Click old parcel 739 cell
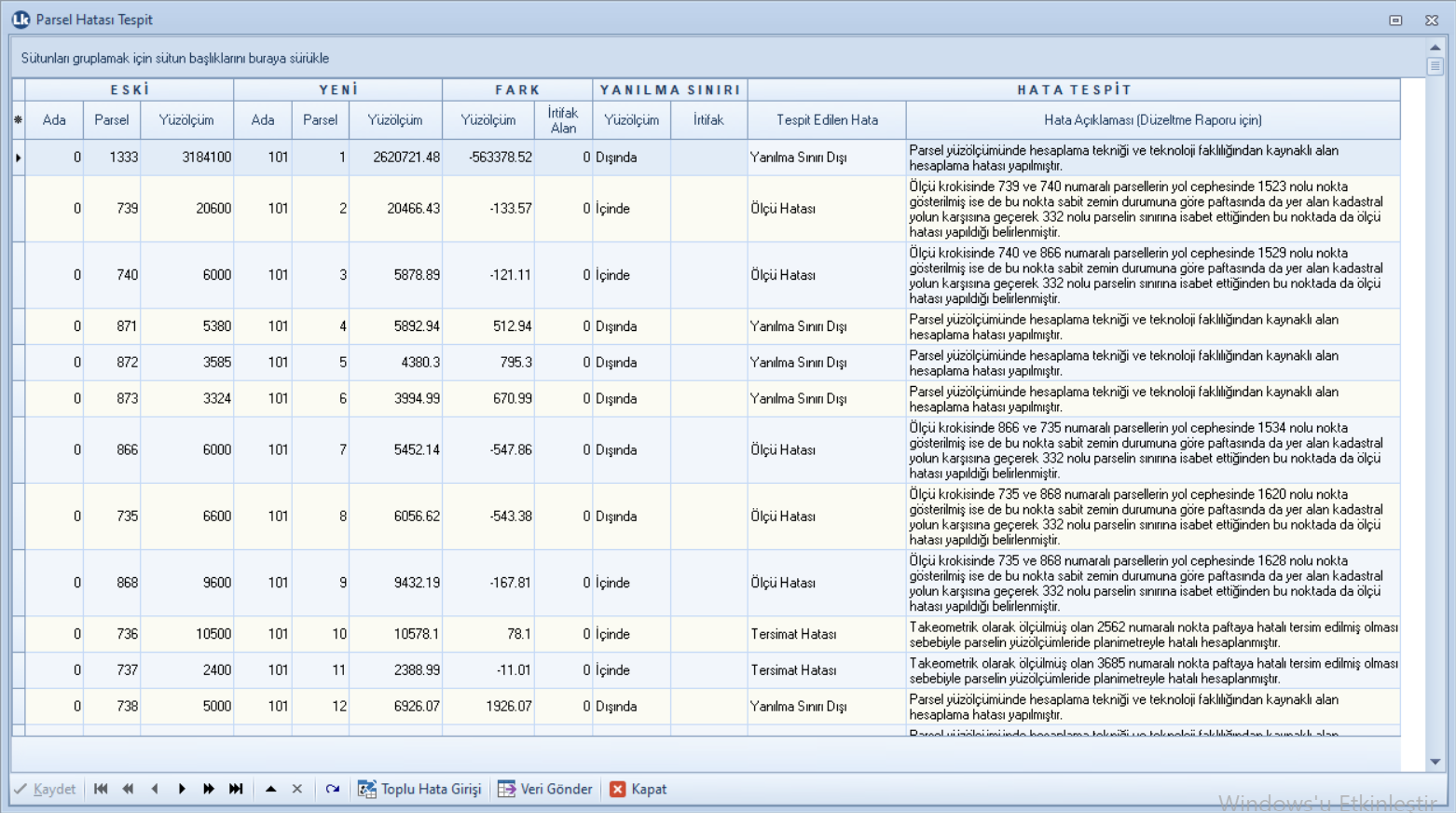The height and width of the screenshot is (813, 1456). (112, 209)
